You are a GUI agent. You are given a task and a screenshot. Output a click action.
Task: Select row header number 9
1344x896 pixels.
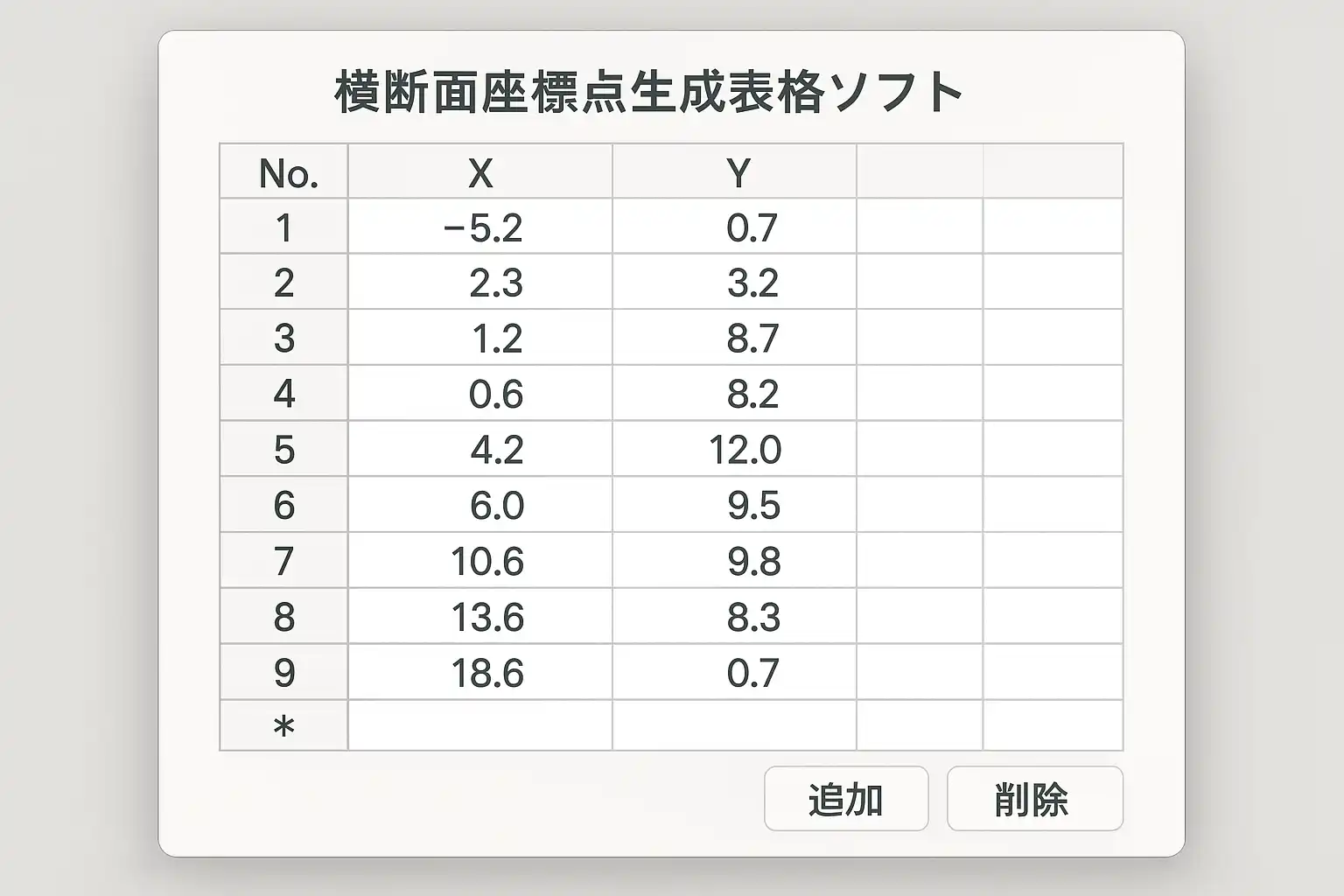(x=283, y=672)
